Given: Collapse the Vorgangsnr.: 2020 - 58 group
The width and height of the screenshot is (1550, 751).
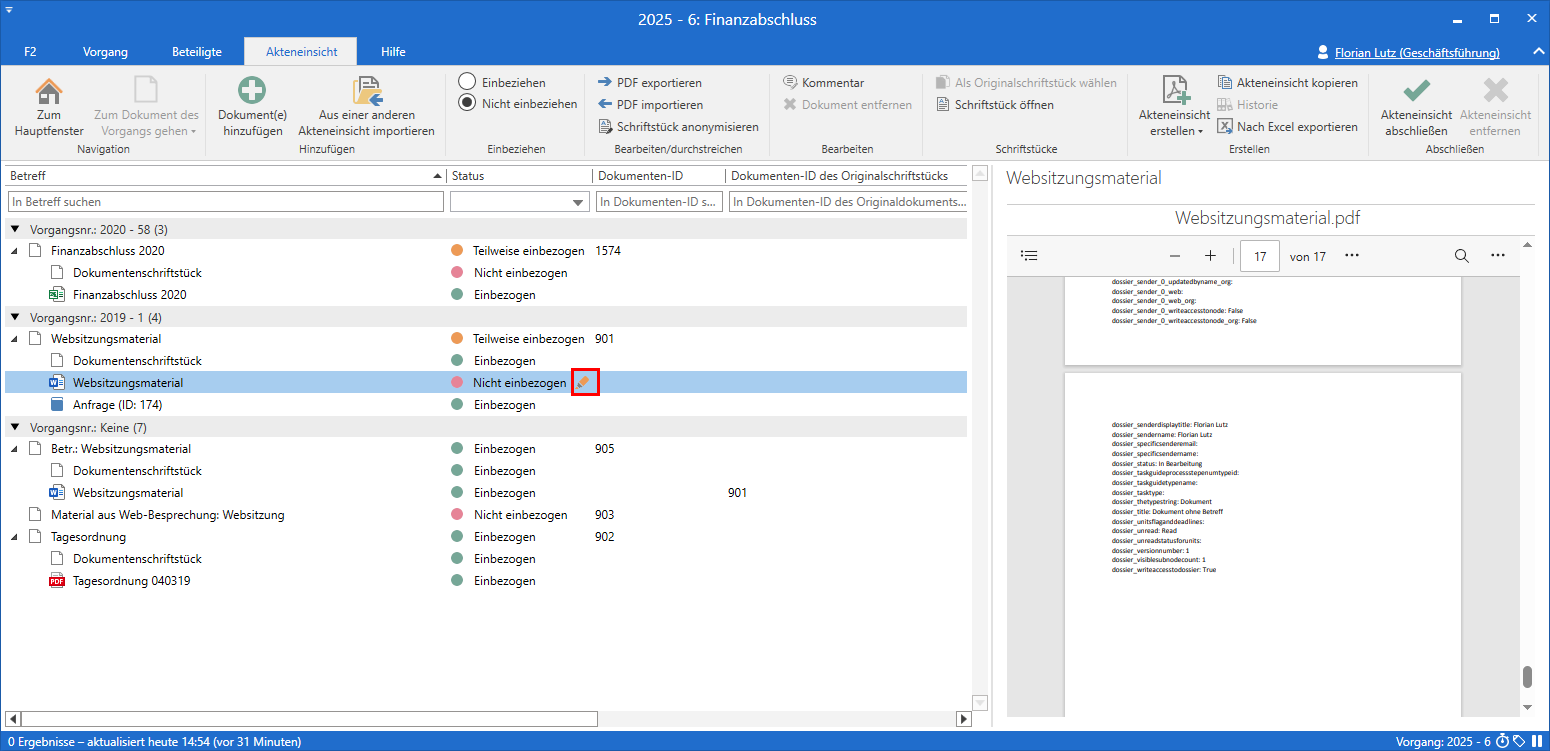Looking at the screenshot, I should [x=15, y=229].
